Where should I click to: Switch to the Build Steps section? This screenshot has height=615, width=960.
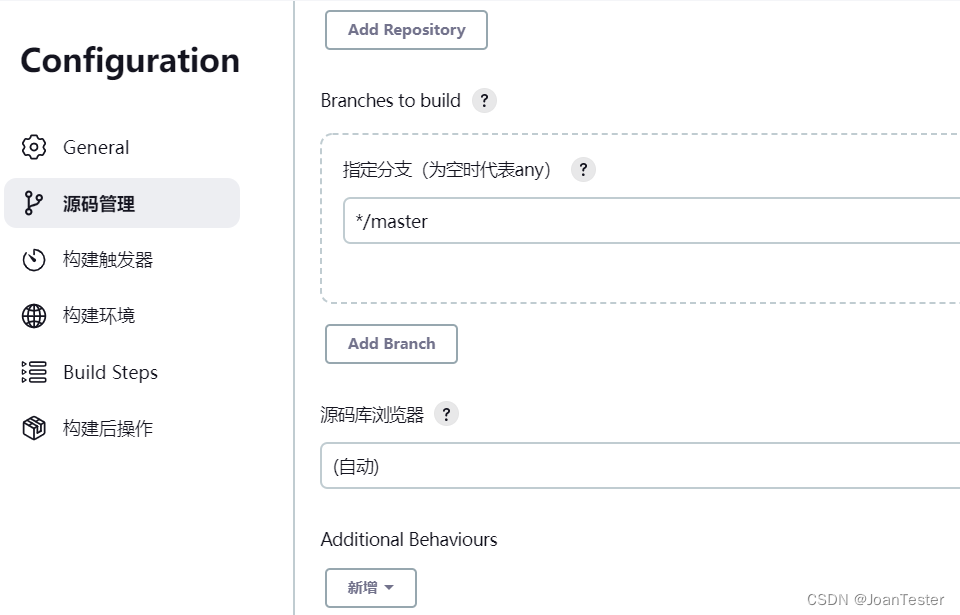click(x=110, y=372)
